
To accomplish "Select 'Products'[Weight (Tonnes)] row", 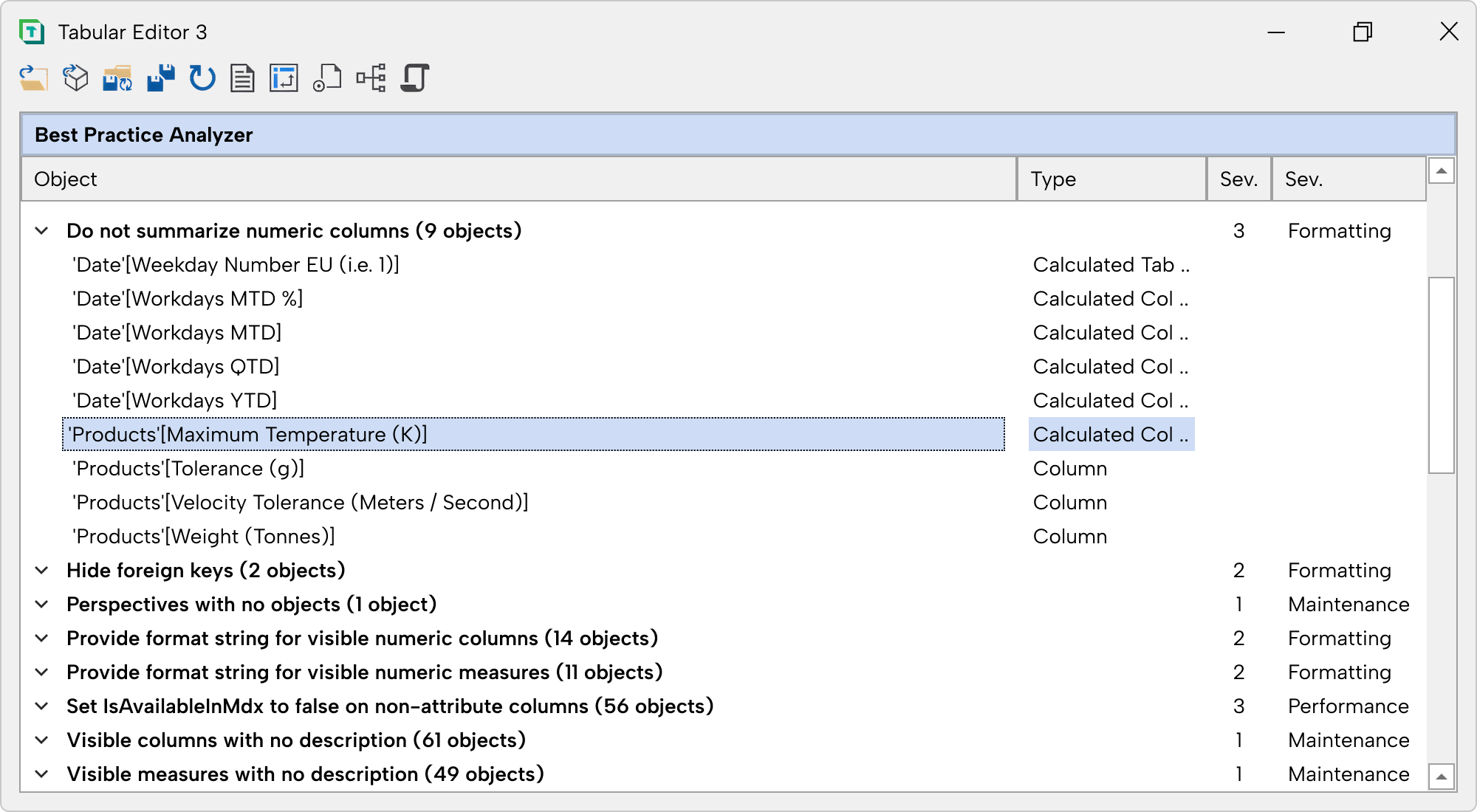I will (x=534, y=537).
